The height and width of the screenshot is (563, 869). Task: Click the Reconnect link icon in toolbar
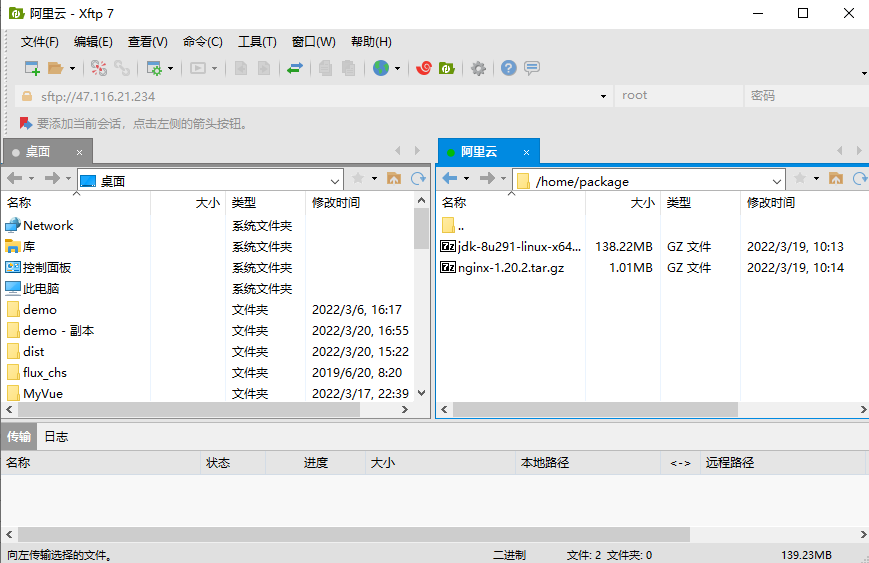coord(122,68)
